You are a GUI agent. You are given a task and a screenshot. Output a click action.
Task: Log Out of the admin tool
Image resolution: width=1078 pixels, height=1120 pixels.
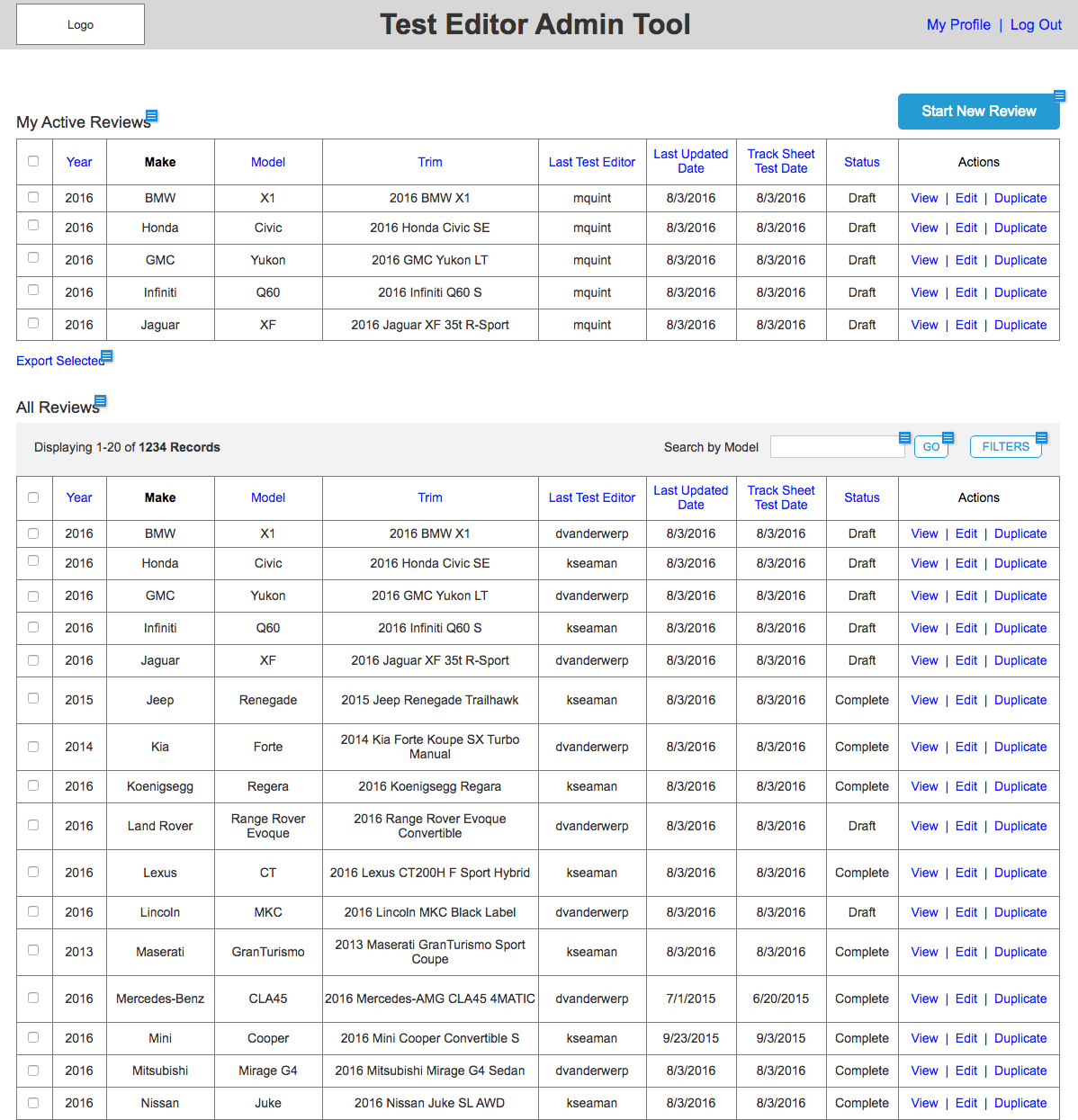[1036, 24]
